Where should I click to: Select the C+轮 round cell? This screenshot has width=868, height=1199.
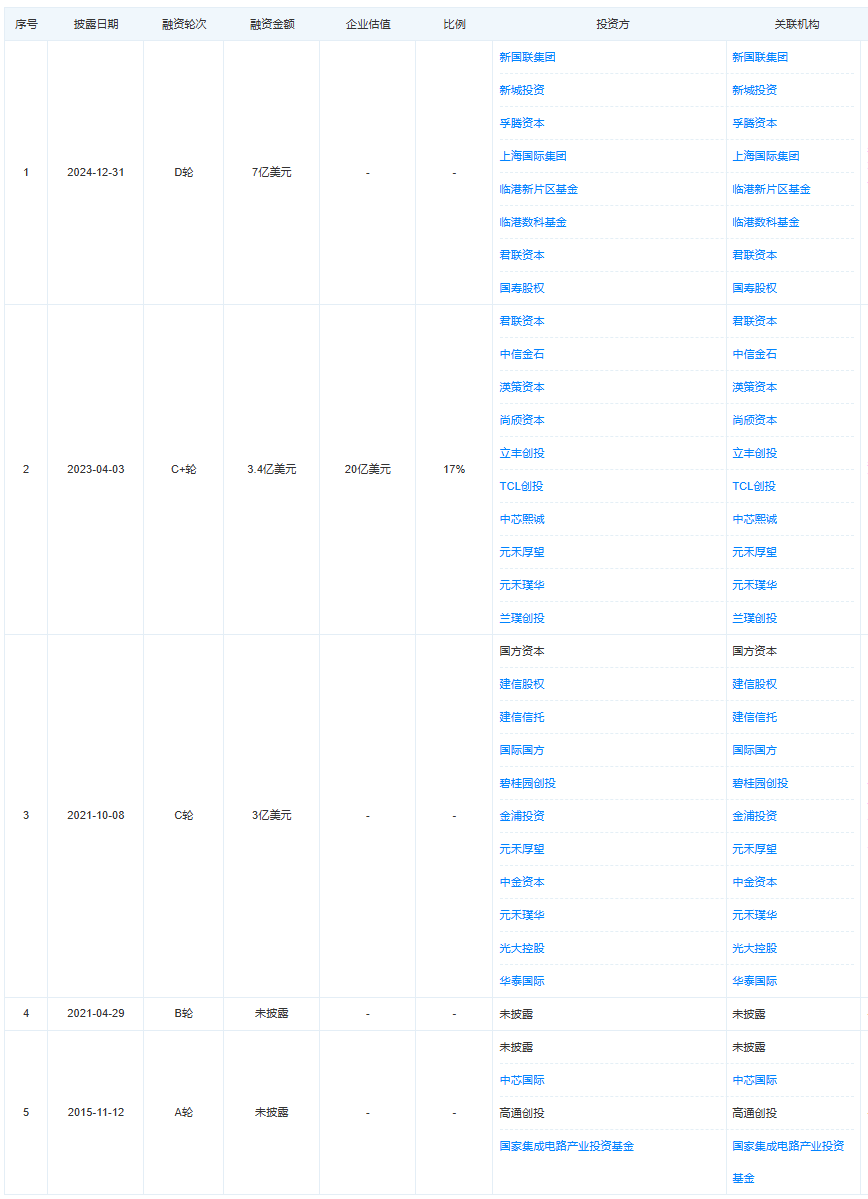(x=184, y=470)
